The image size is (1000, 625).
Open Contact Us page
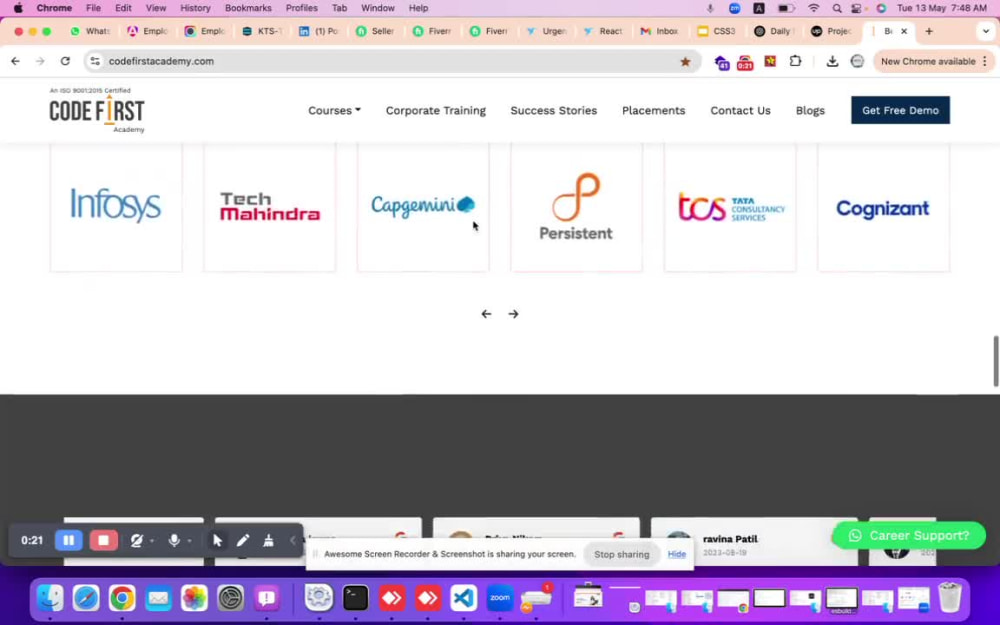pos(740,110)
